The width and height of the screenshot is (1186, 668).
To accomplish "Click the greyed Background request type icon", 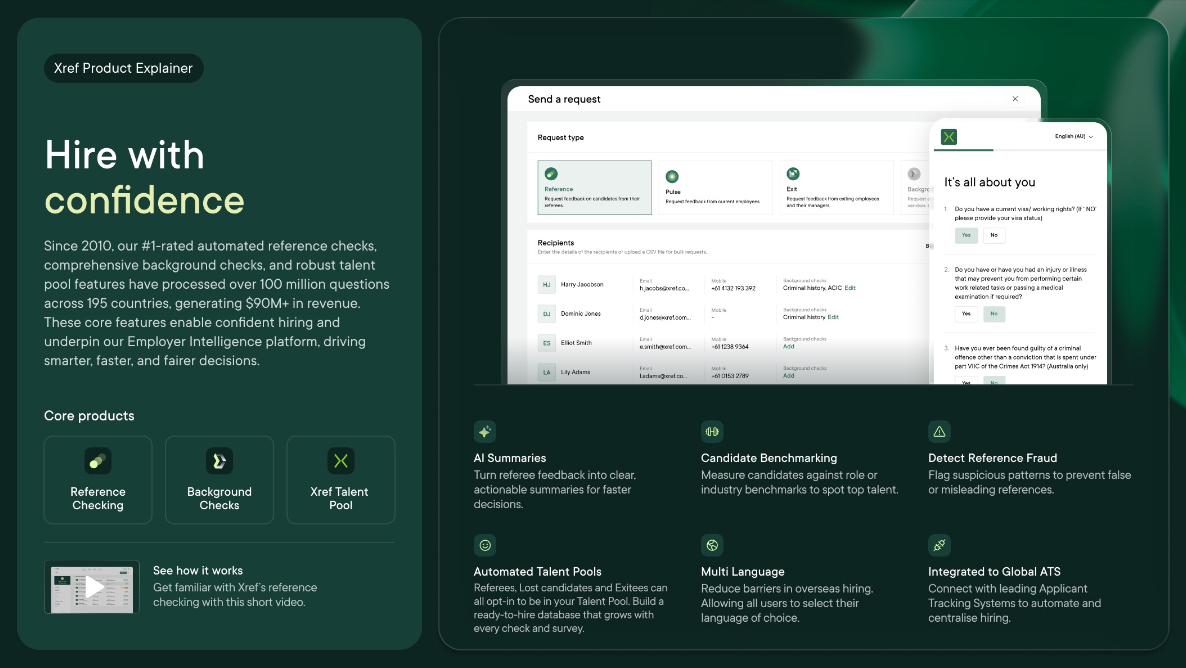I will click(x=914, y=174).
